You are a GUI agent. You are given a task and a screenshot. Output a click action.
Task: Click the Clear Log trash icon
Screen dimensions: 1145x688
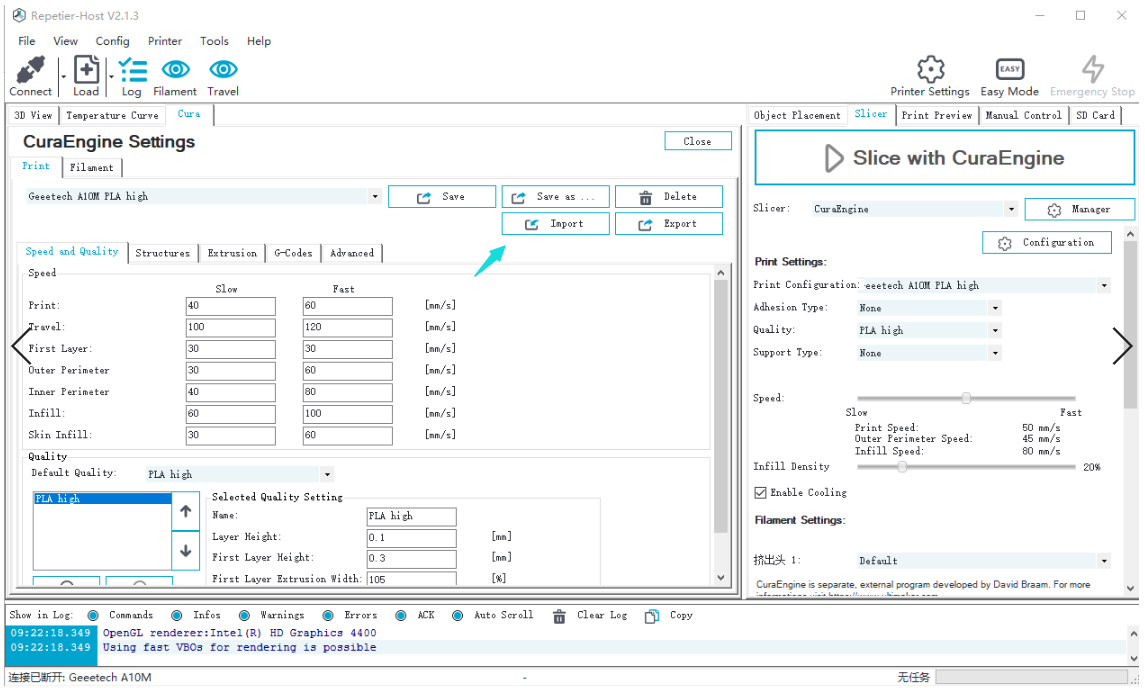click(x=559, y=616)
